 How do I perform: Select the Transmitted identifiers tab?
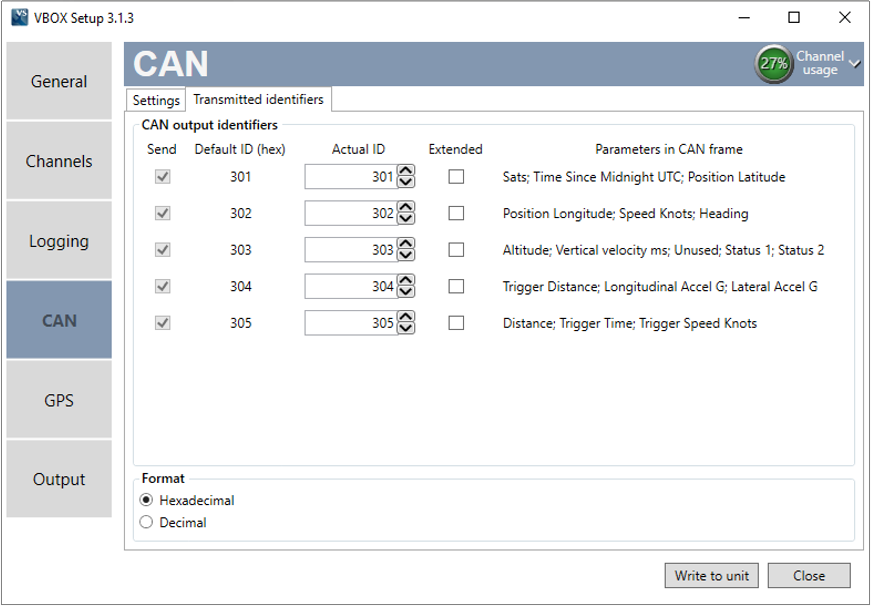tap(258, 99)
